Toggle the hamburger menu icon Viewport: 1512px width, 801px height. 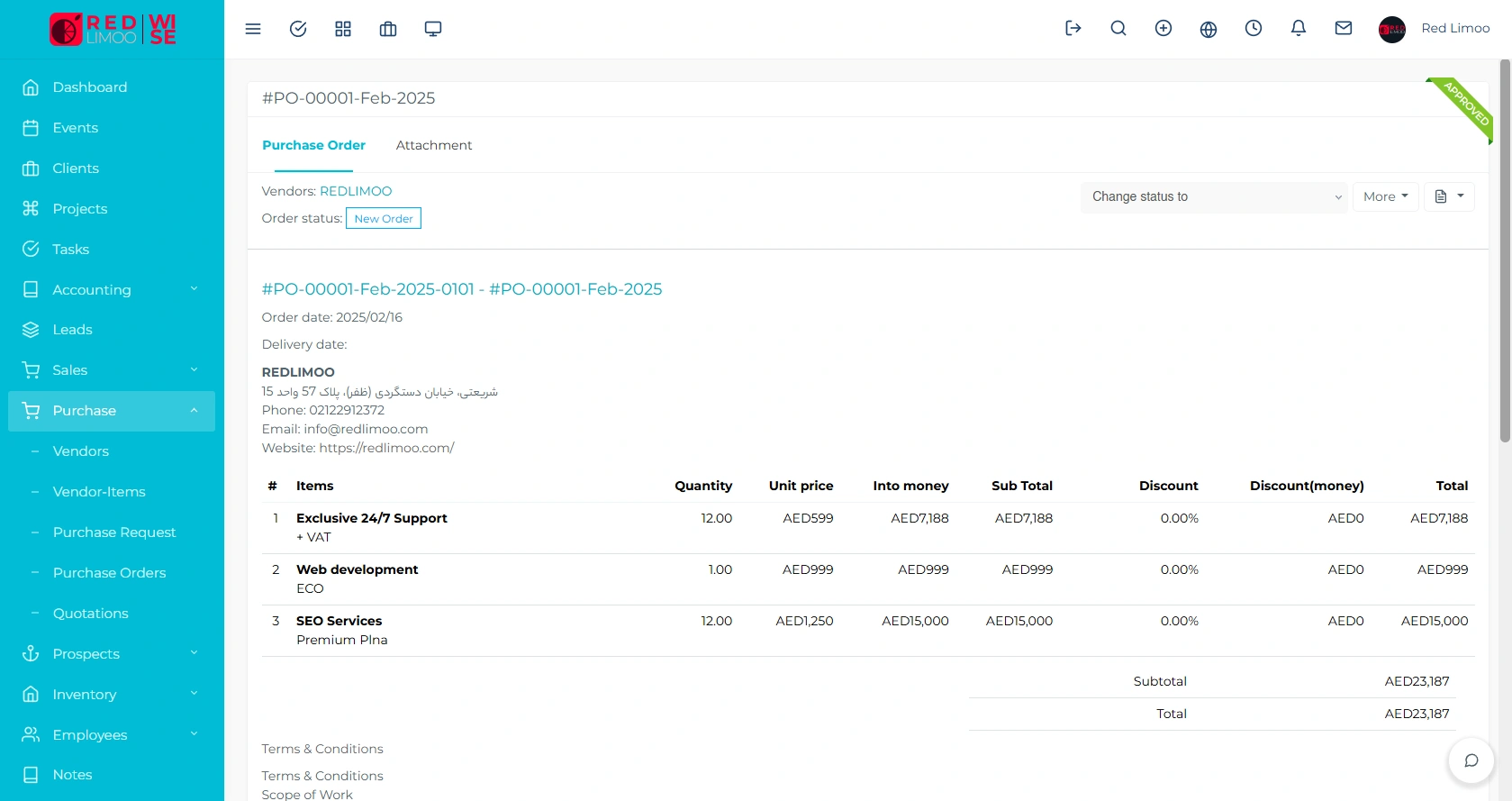click(x=253, y=29)
